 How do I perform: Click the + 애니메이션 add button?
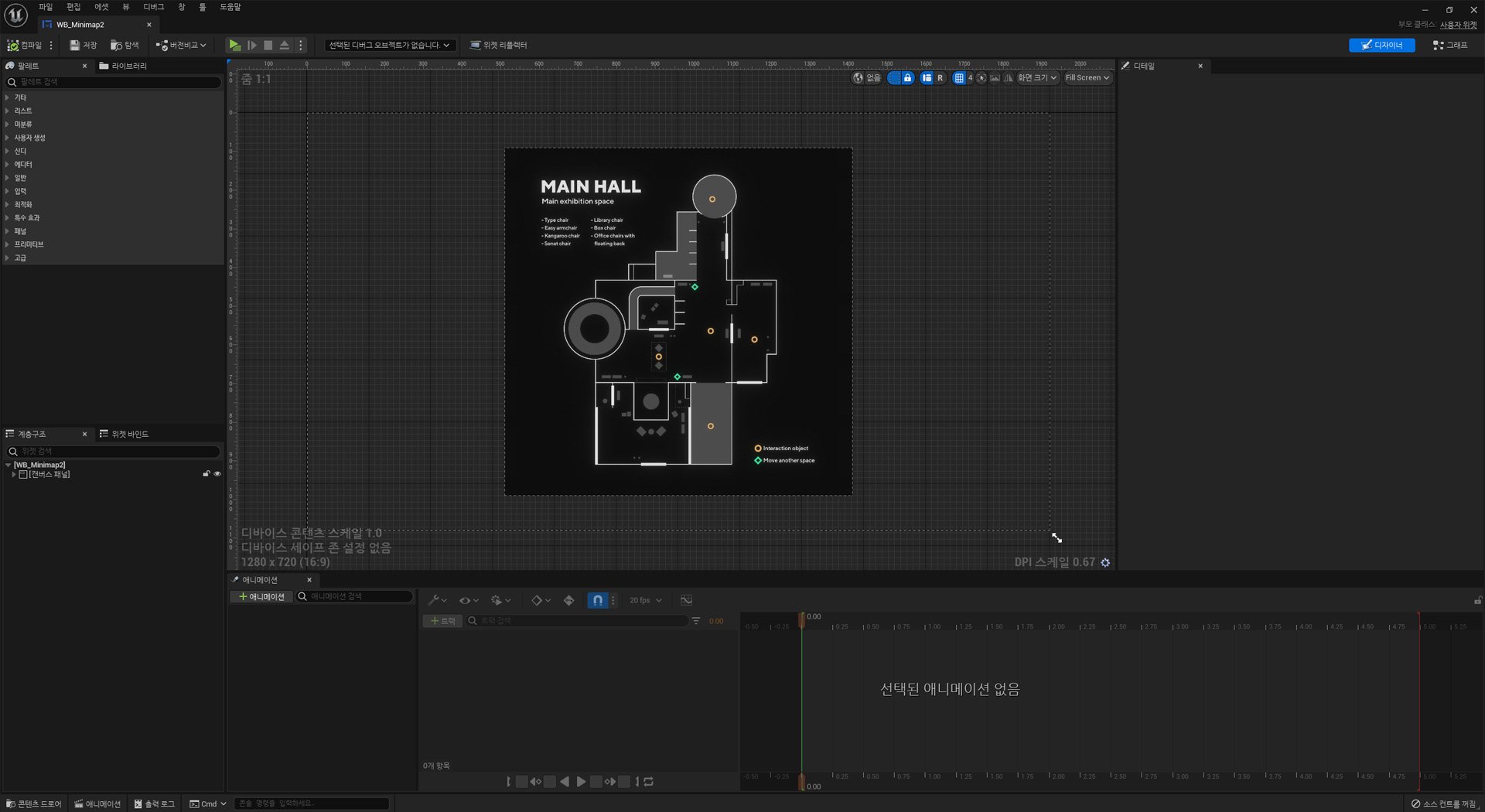(261, 597)
